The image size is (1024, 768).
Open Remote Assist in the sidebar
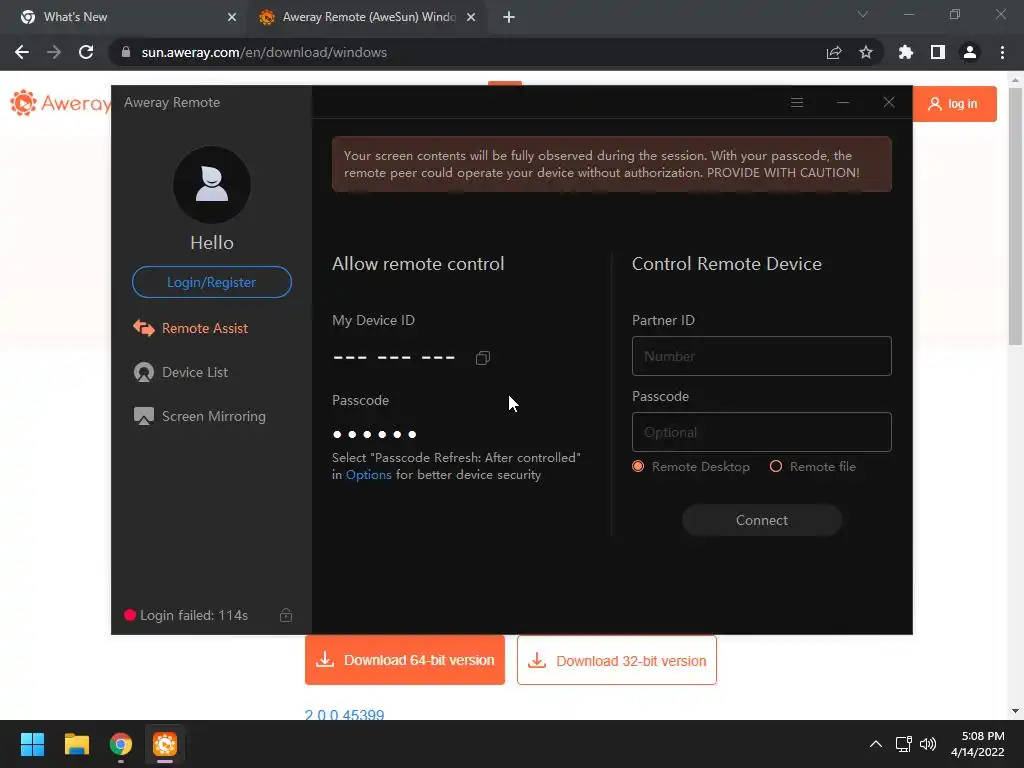191,328
